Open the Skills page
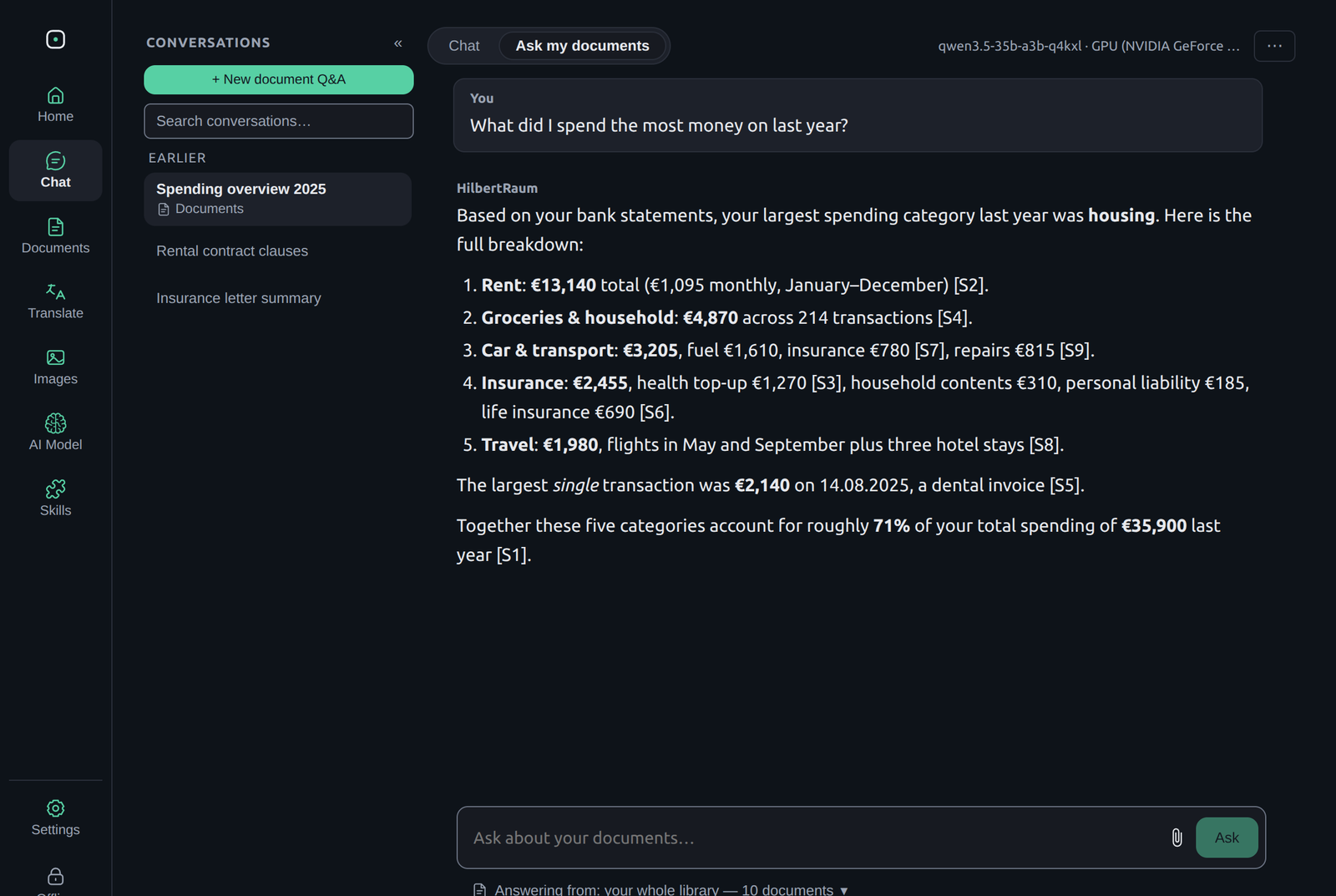Viewport: 1336px width, 896px height. tap(55, 499)
